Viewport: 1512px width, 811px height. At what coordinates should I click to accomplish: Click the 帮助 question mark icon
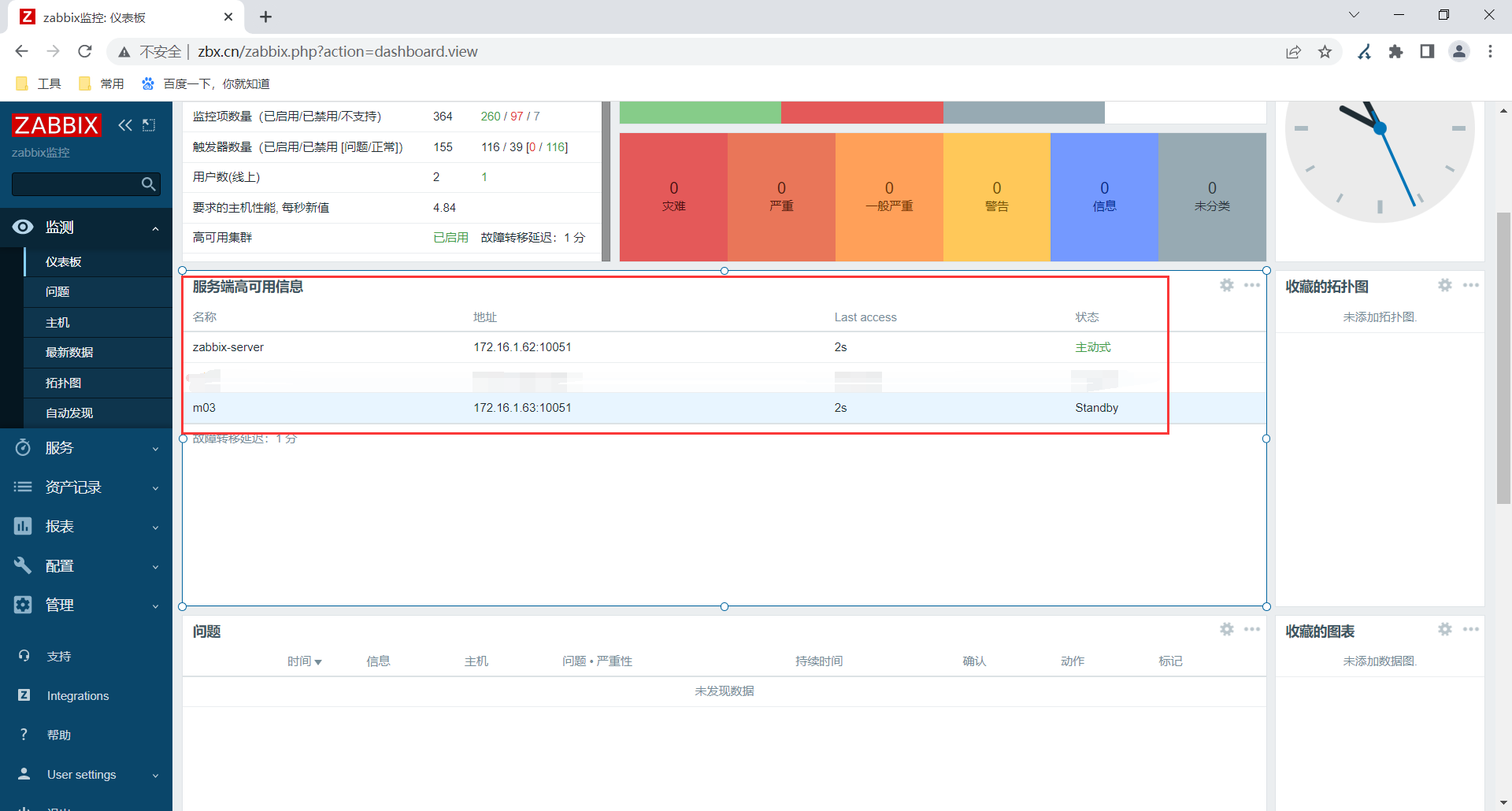pos(24,735)
